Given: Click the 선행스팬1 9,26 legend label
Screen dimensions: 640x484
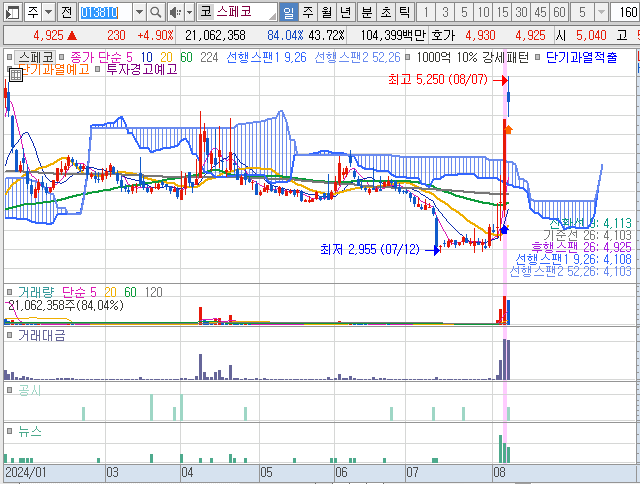Looking at the screenshot, I should 266,58.
